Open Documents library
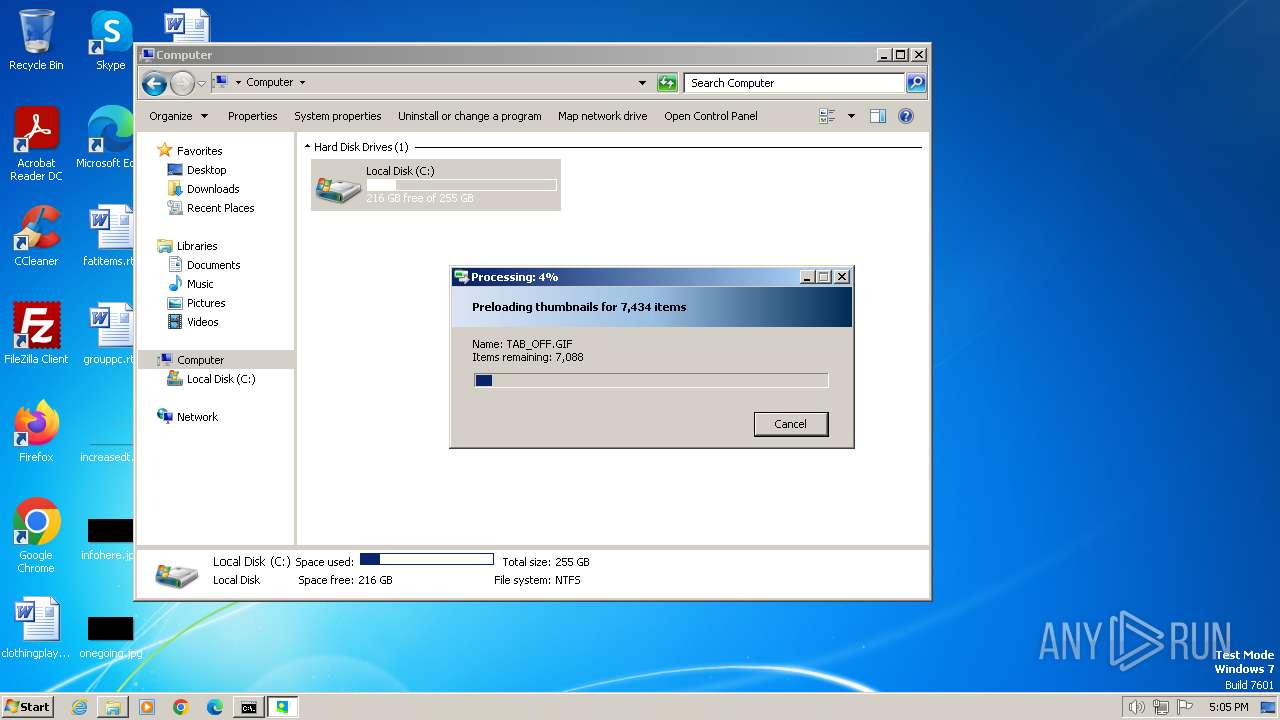Screen dimensions: 1280x720 tap(213, 265)
